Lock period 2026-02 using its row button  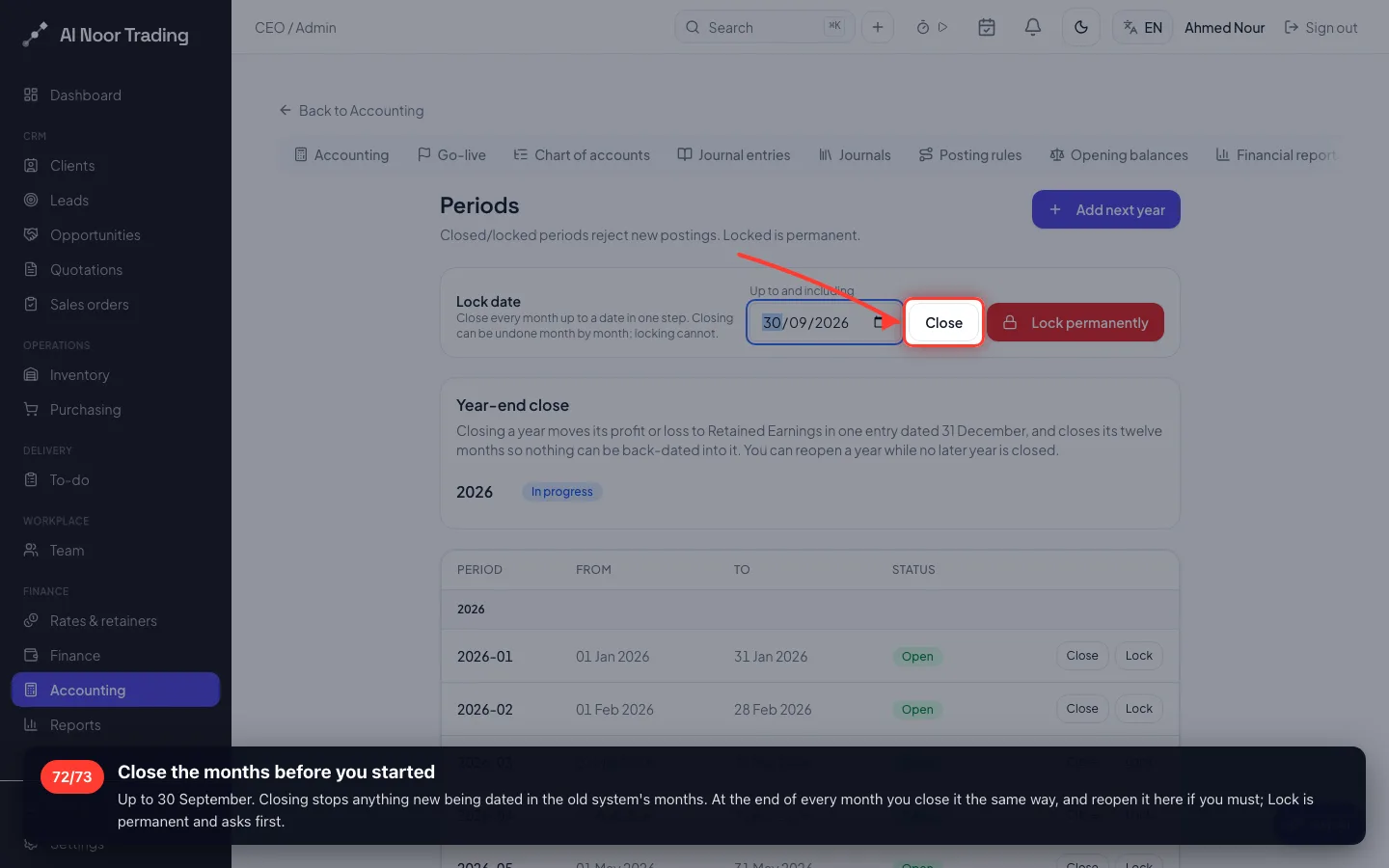1139,709
